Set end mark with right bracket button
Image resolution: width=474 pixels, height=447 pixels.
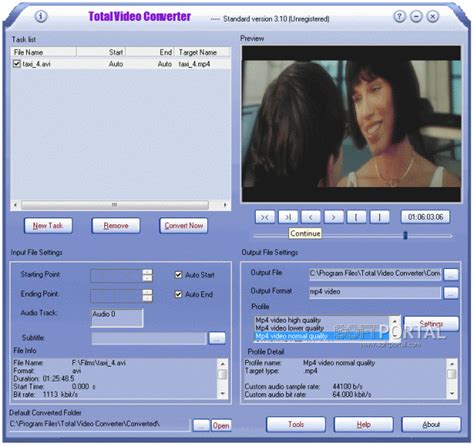coord(379,217)
